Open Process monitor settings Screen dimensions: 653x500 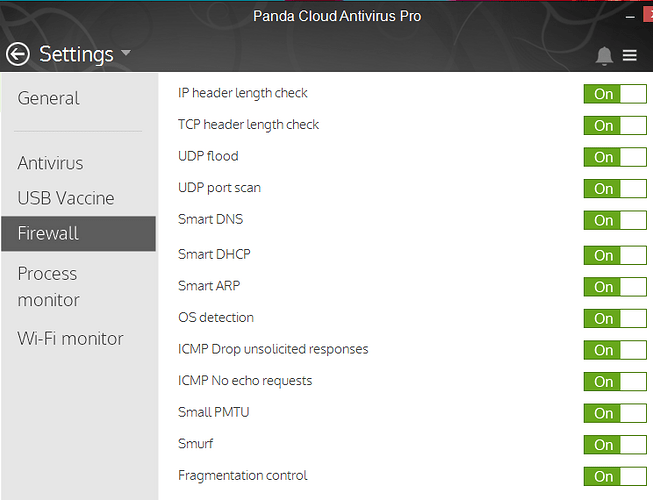[x=48, y=286]
